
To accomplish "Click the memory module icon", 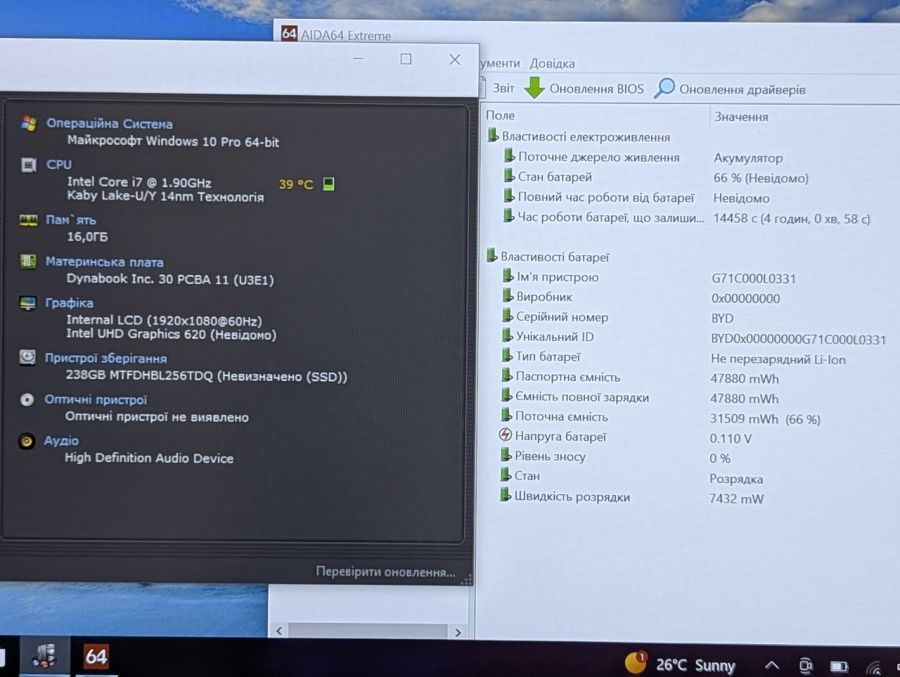I will (x=28, y=220).
